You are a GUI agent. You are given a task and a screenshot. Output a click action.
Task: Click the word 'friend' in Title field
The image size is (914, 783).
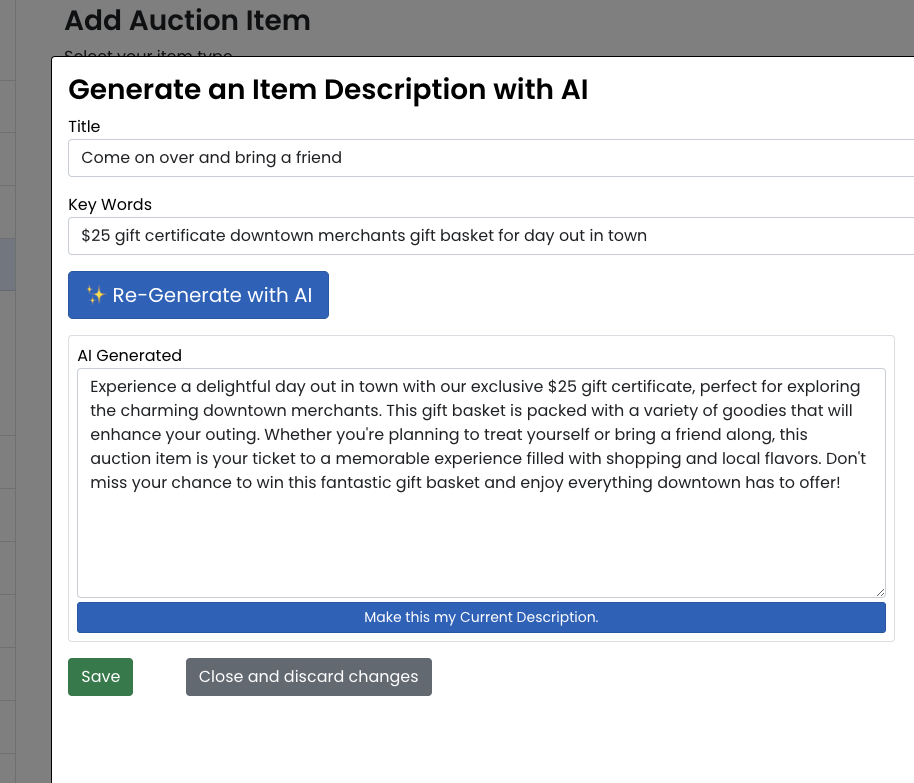tap(317, 158)
